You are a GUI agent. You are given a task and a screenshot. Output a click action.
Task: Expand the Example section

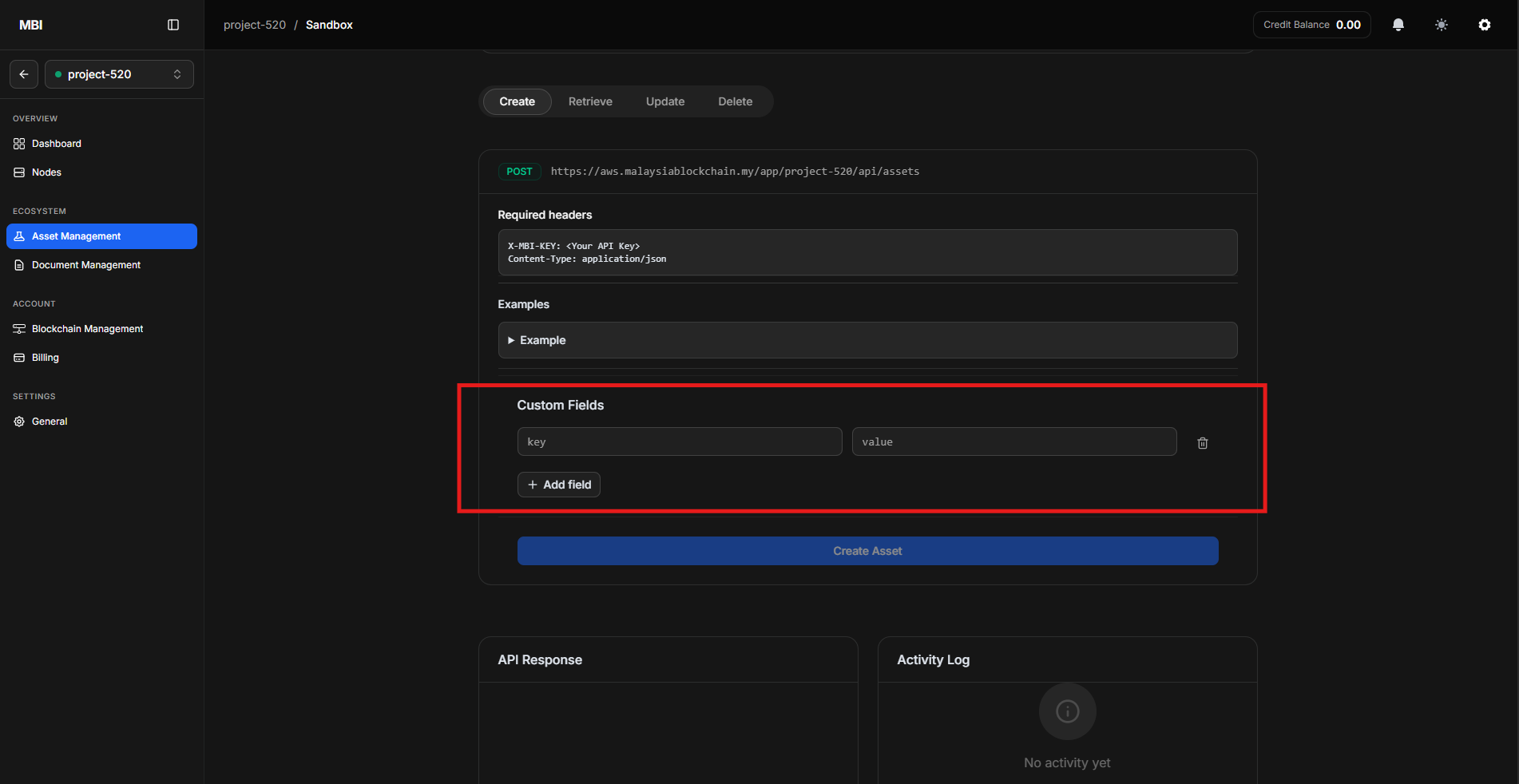pos(541,340)
